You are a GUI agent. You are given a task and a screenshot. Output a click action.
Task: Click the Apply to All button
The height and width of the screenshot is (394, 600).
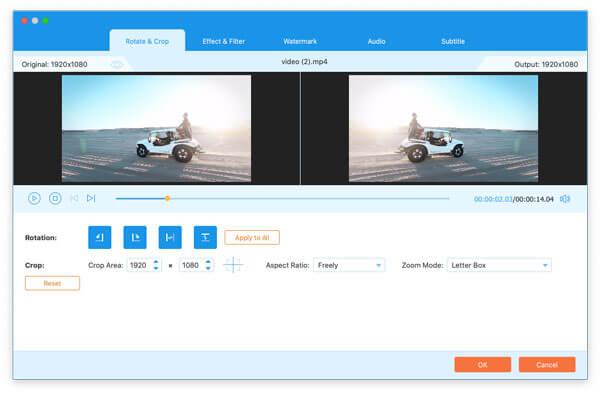pos(252,238)
